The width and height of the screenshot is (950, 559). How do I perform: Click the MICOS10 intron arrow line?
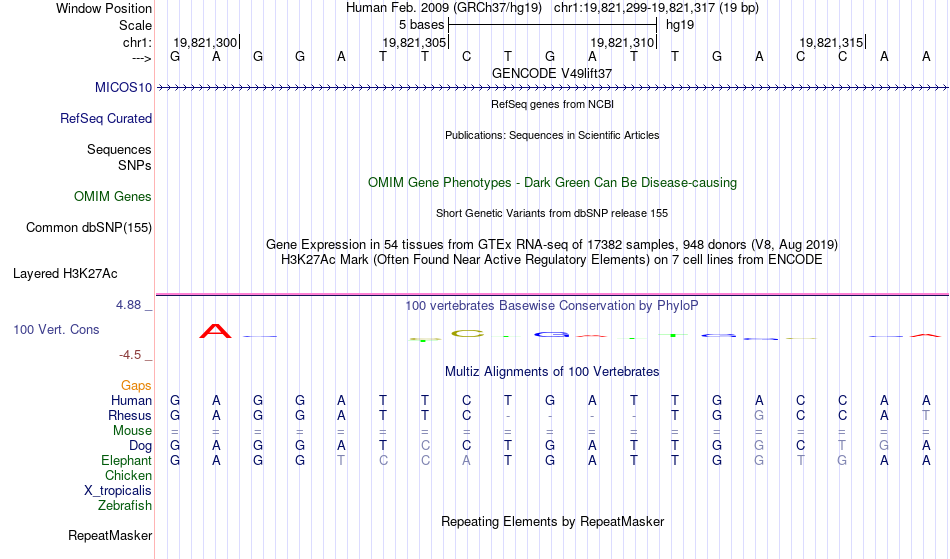tap(552, 88)
